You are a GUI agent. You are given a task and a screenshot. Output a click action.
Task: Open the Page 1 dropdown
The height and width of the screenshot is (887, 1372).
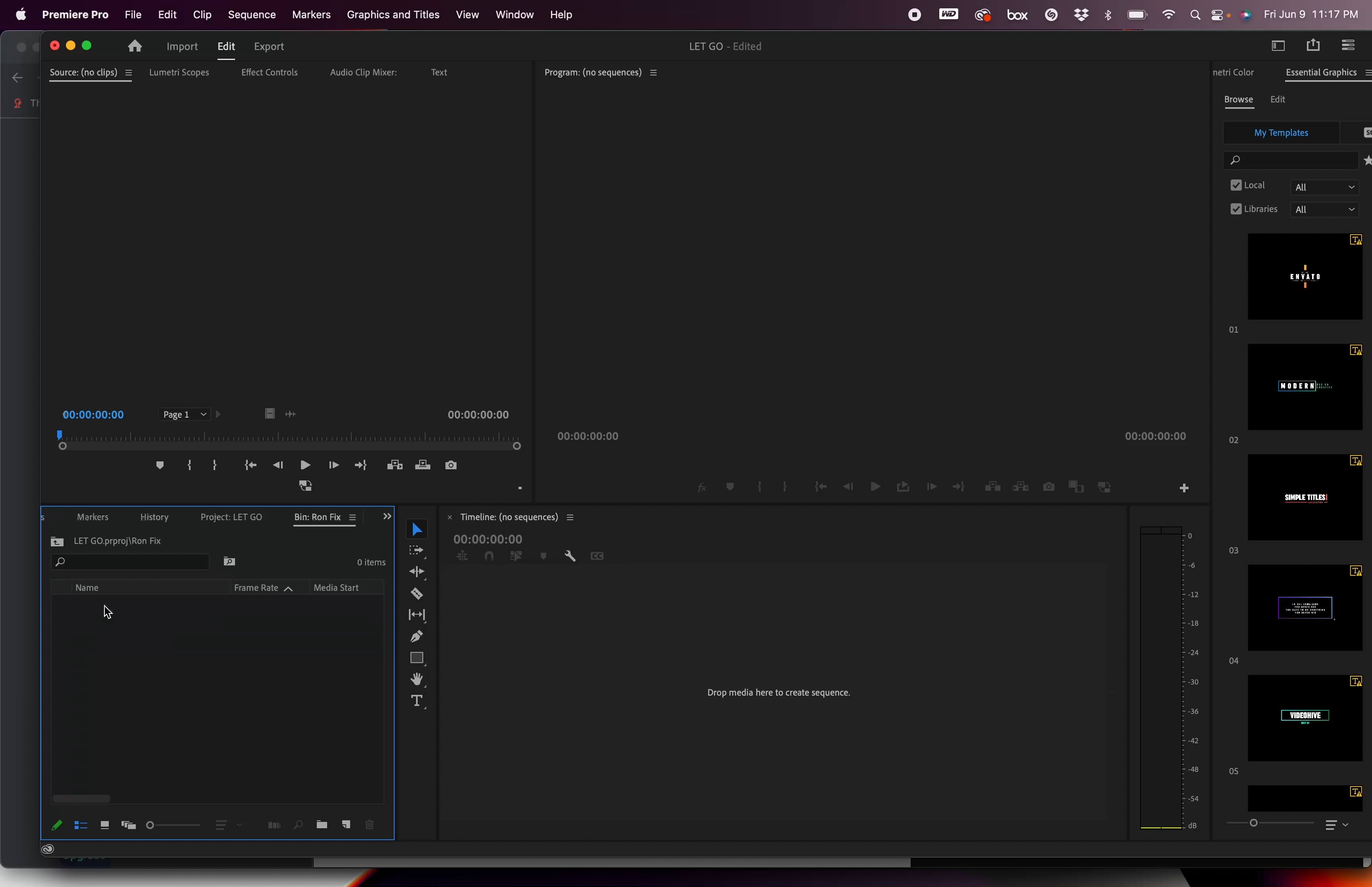184,415
